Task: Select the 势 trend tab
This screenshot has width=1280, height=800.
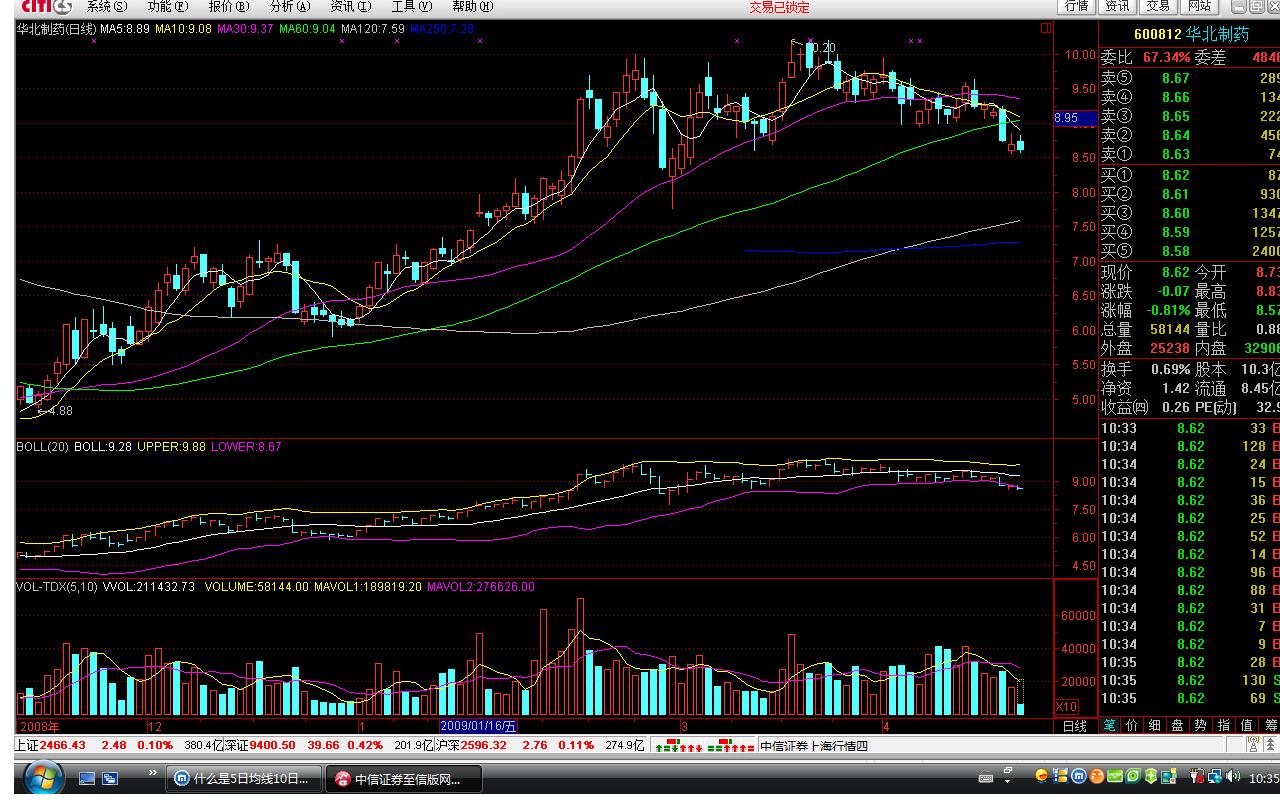Action: (x=1201, y=726)
